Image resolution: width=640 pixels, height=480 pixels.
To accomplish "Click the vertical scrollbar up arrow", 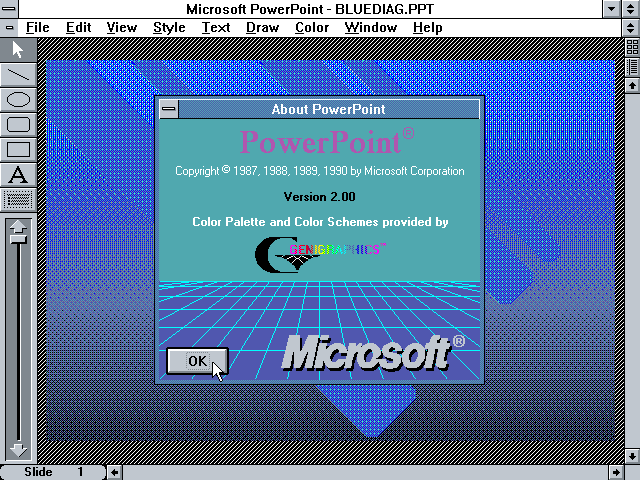I will tap(632, 86).
